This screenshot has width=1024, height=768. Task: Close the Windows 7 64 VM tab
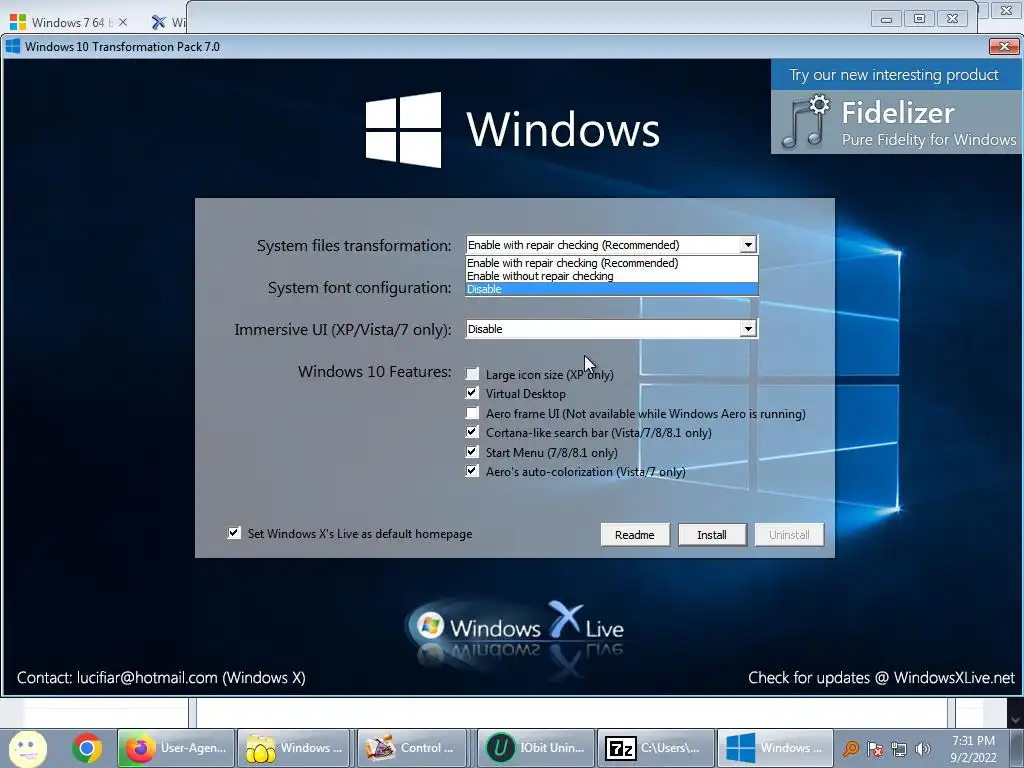pos(123,22)
